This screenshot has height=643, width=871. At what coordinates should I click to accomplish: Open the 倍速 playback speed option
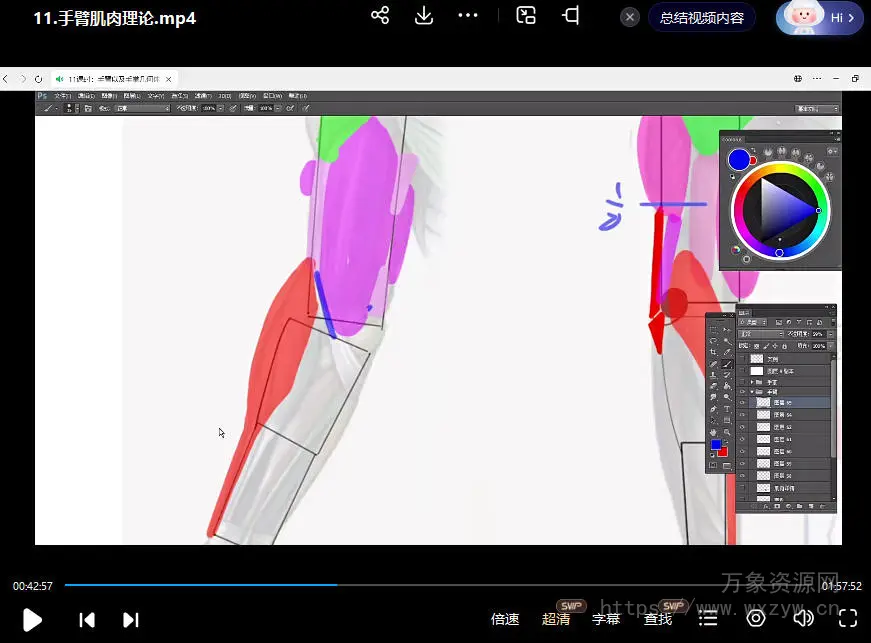[x=505, y=619]
